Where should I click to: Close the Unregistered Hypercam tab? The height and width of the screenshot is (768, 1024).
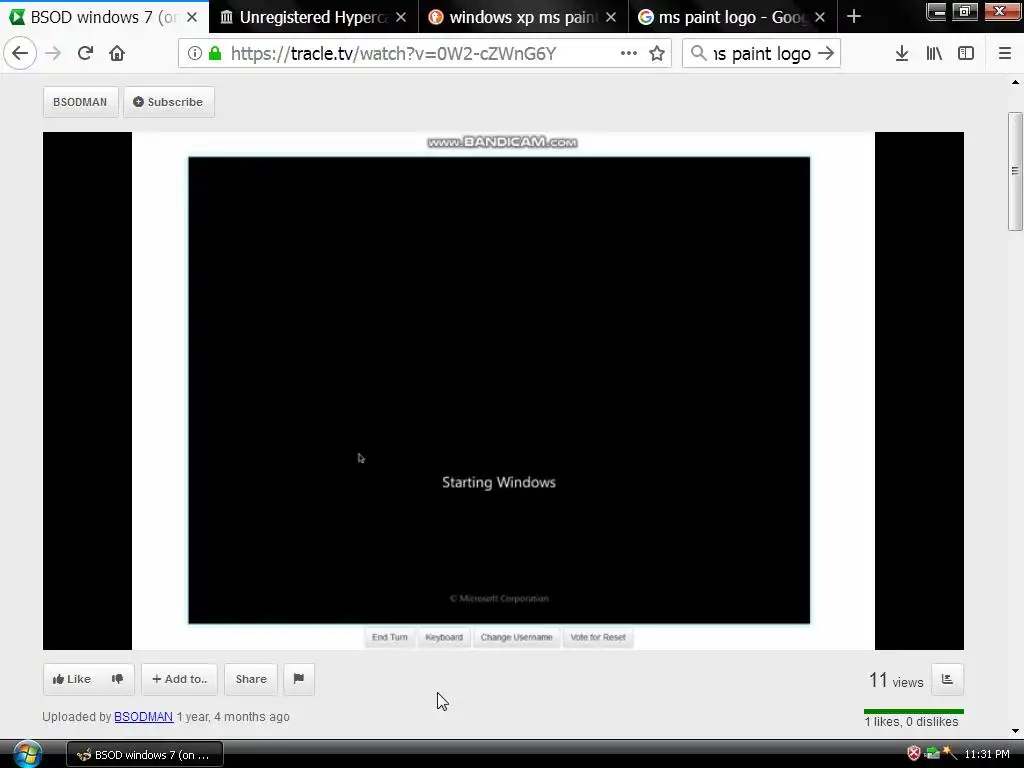tap(401, 17)
